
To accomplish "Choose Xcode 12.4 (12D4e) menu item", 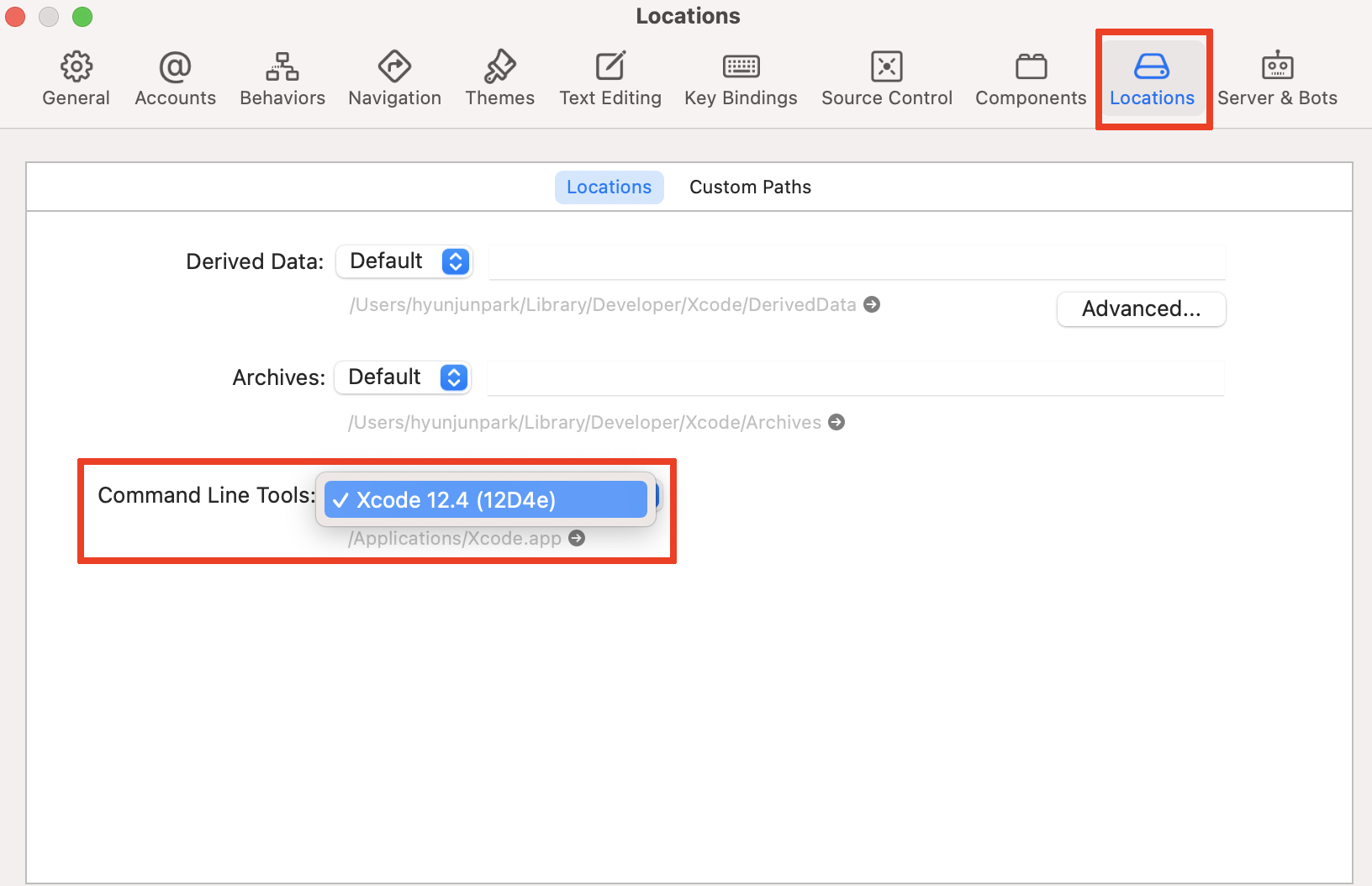I will pyautogui.click(x=486, y=500).
